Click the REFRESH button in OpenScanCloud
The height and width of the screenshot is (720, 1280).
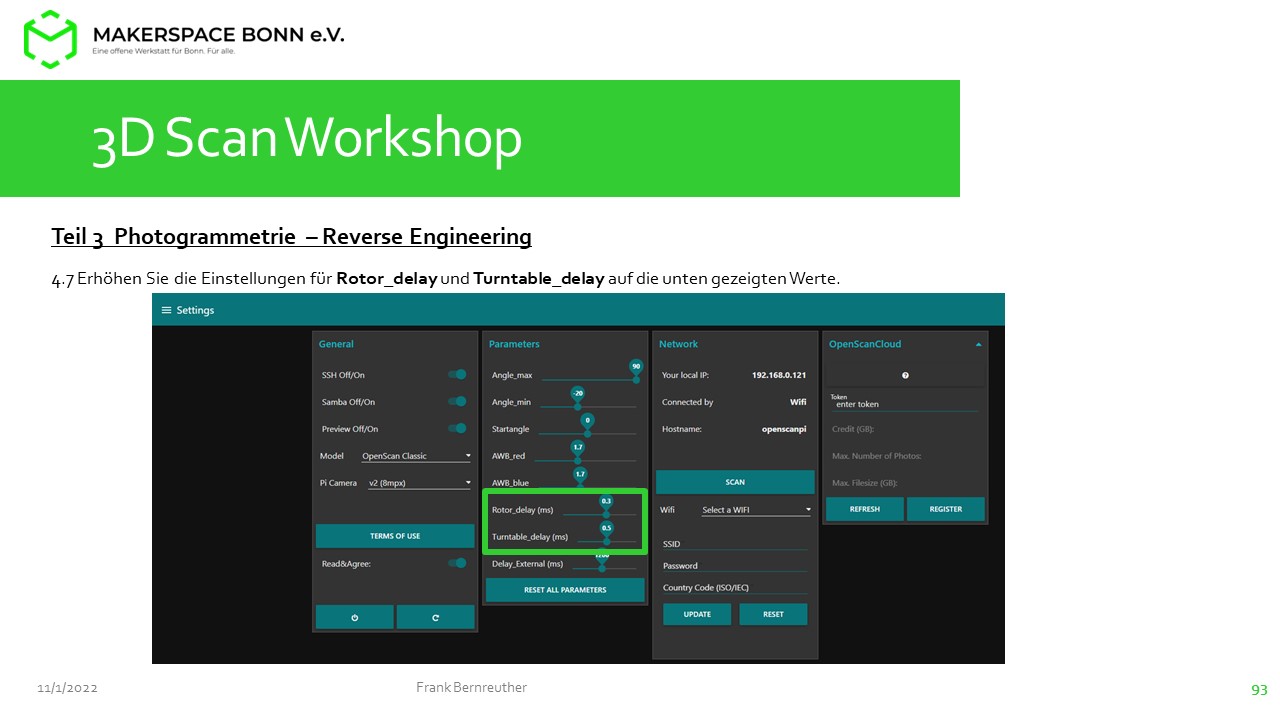865,509
